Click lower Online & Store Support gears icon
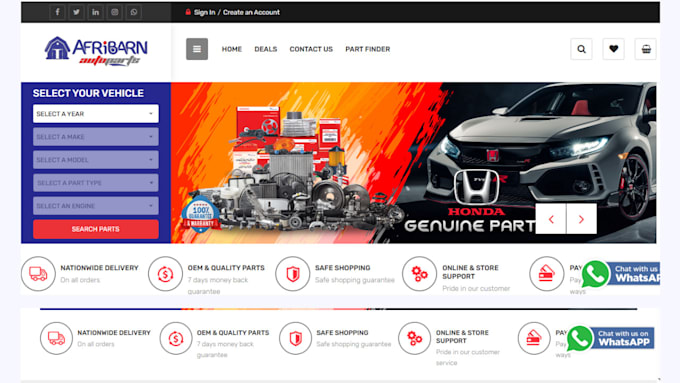680x383 pixels. (x=415, y=338)
